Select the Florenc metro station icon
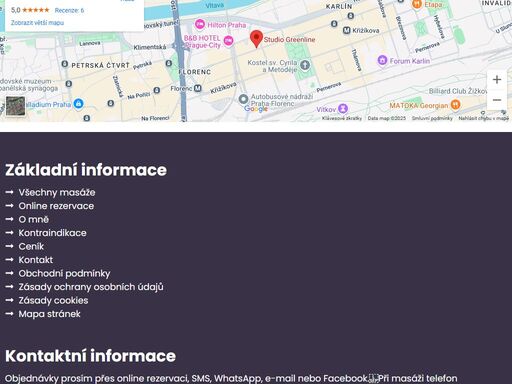The image size is (512, 384). point(198,88)
